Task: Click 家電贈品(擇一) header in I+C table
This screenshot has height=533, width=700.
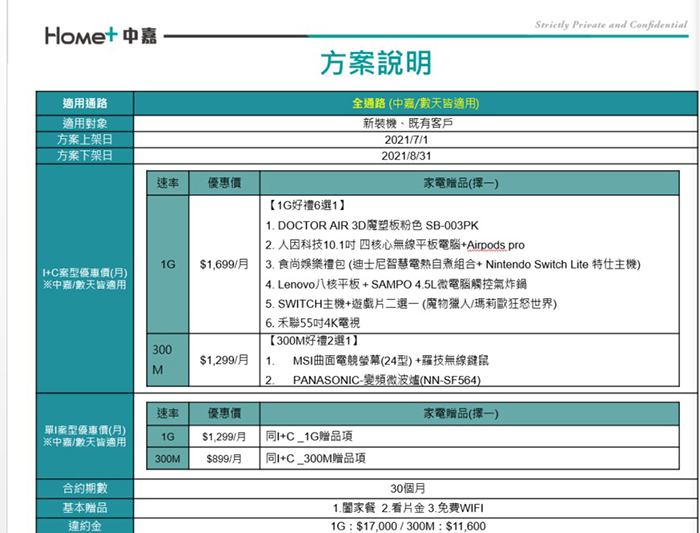Action: coord(469,183)
